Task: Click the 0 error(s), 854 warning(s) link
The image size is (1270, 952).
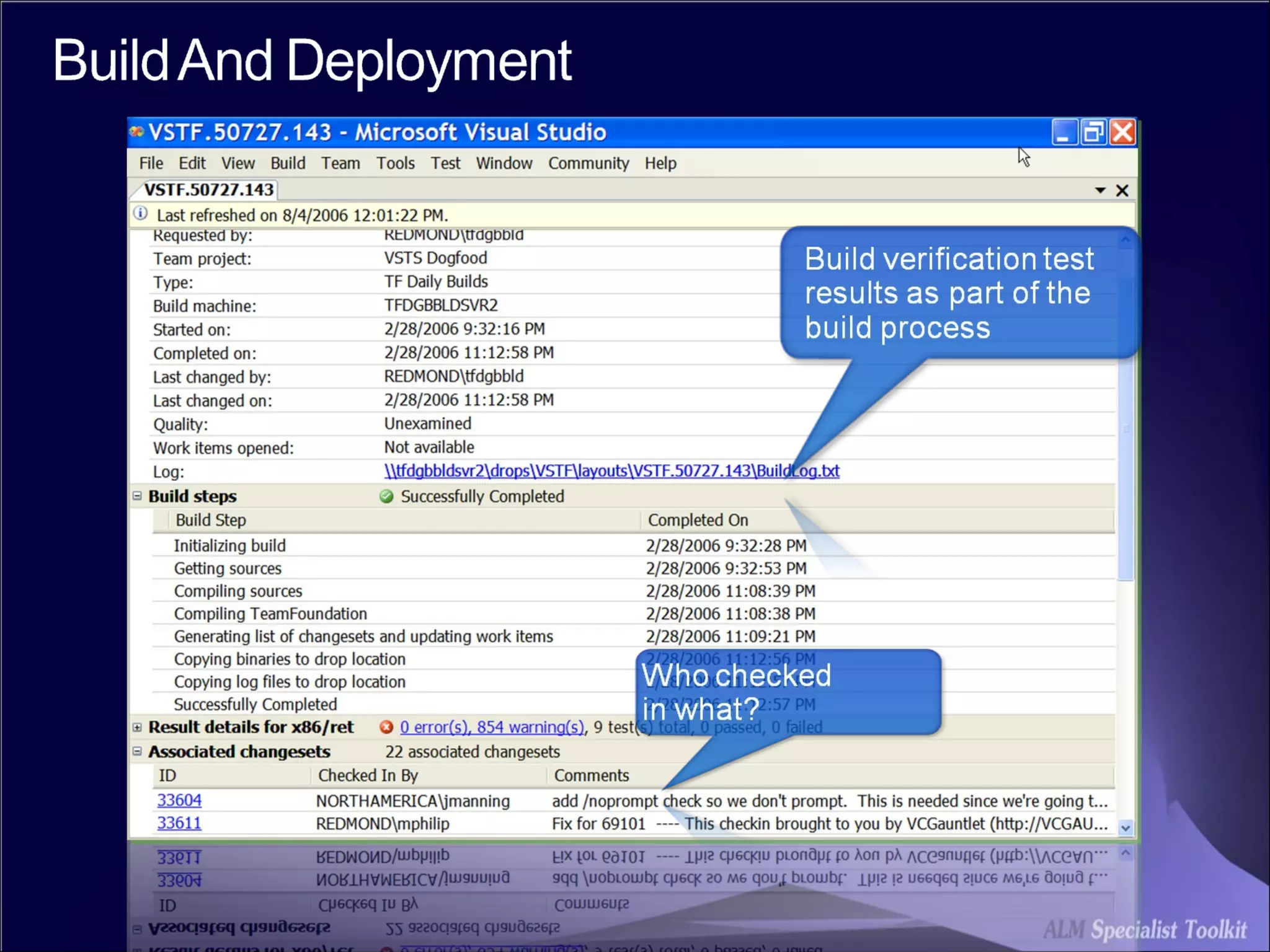Action: coord(492,727)
